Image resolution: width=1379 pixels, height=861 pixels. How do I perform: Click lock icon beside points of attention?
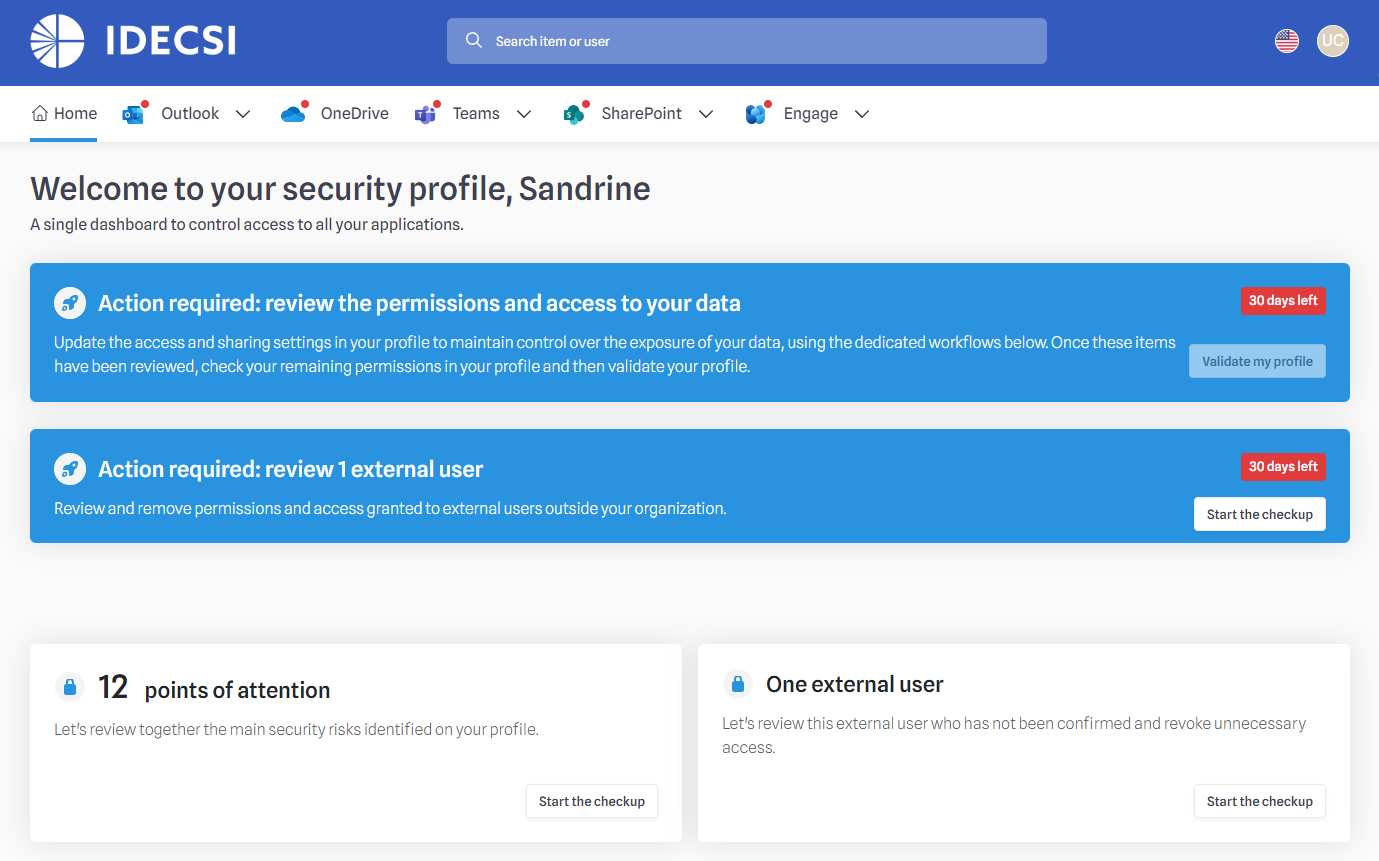click(70, 687)
